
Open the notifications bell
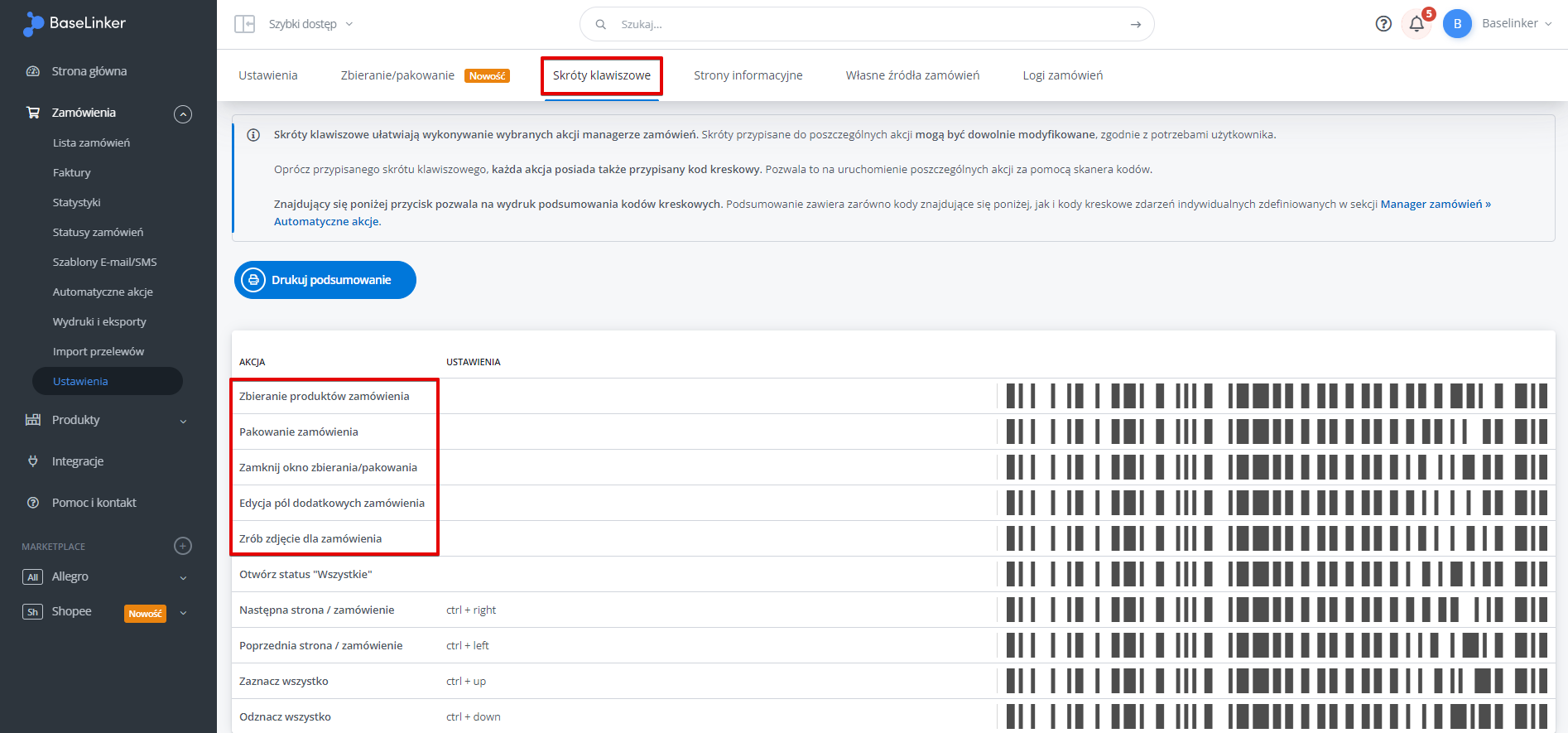pos(1416,24)
